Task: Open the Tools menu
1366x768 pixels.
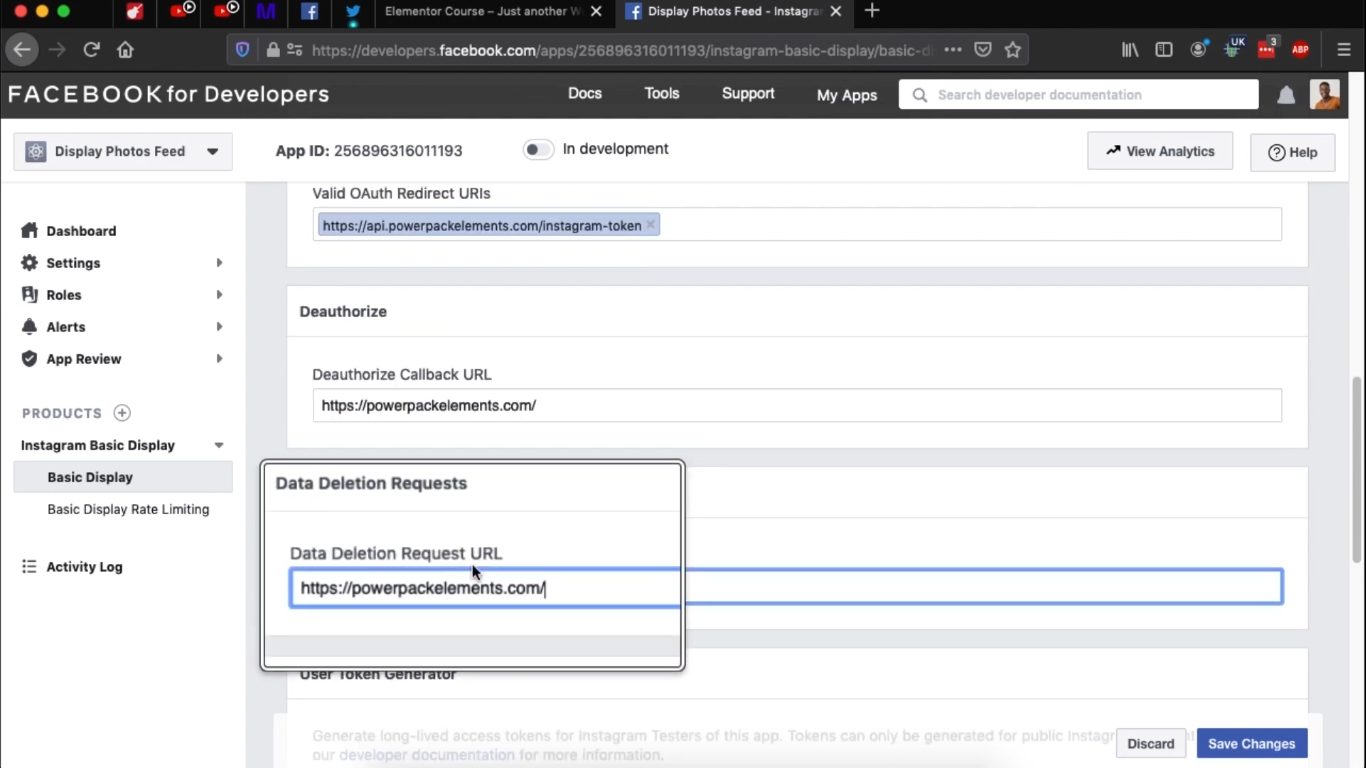Action: (662, 94)
